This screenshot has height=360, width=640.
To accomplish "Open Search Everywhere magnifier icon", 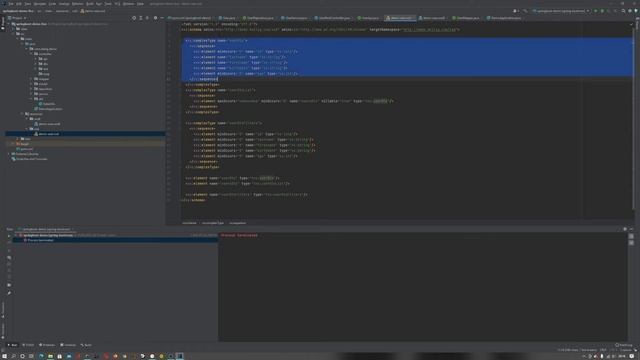I will coord(623,11).
